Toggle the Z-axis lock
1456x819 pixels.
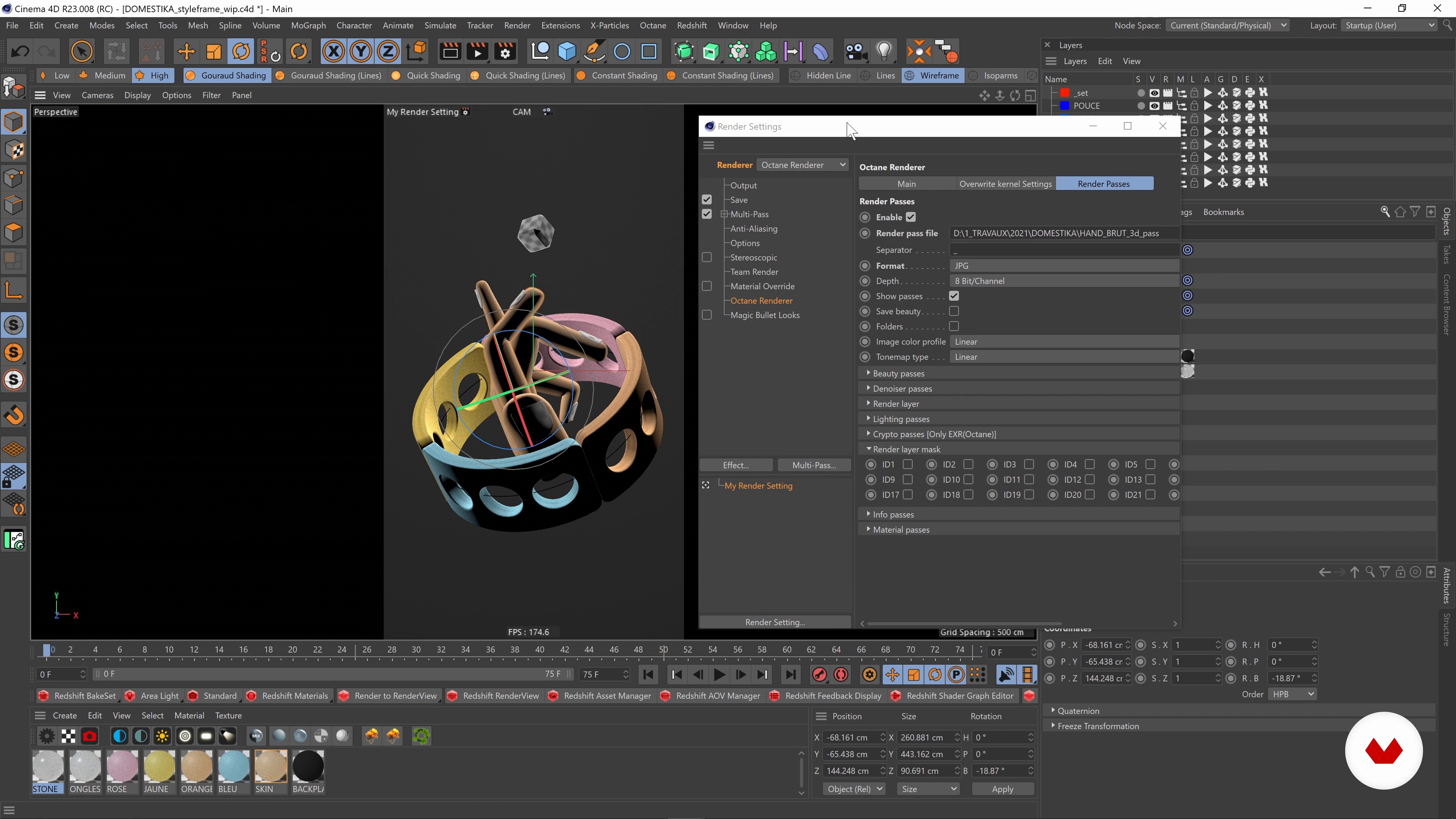coord(388,52)
